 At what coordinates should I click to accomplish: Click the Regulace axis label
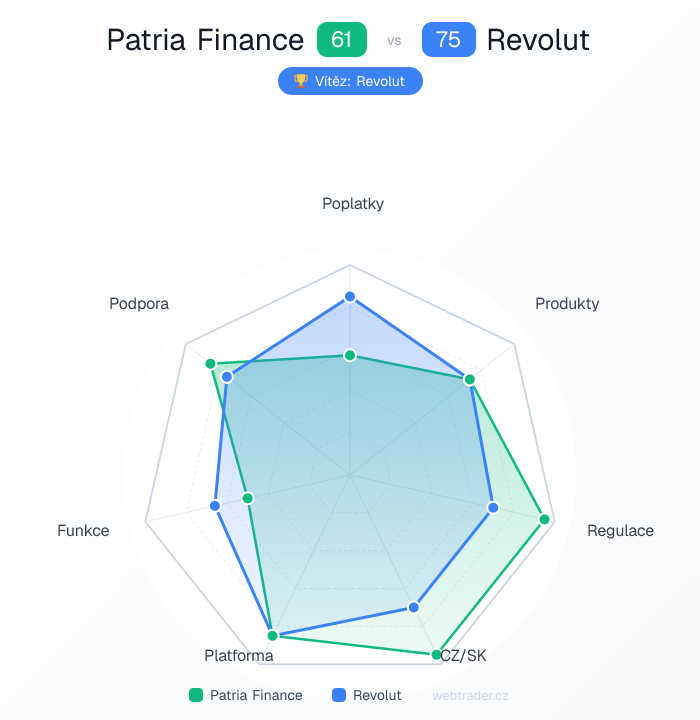[620, 530]
